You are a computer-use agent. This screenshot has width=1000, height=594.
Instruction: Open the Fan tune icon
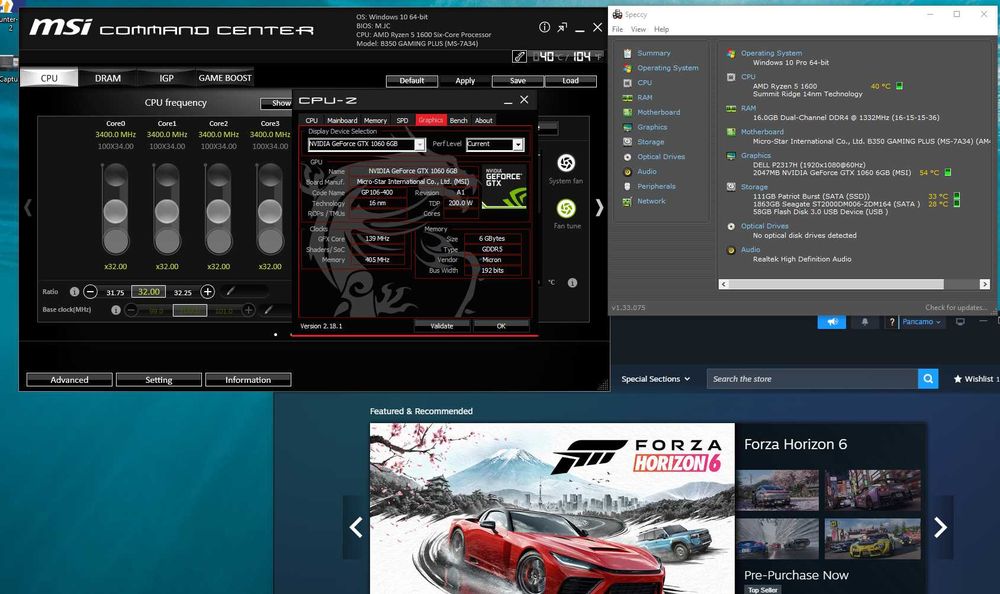(x=566, y=209)
